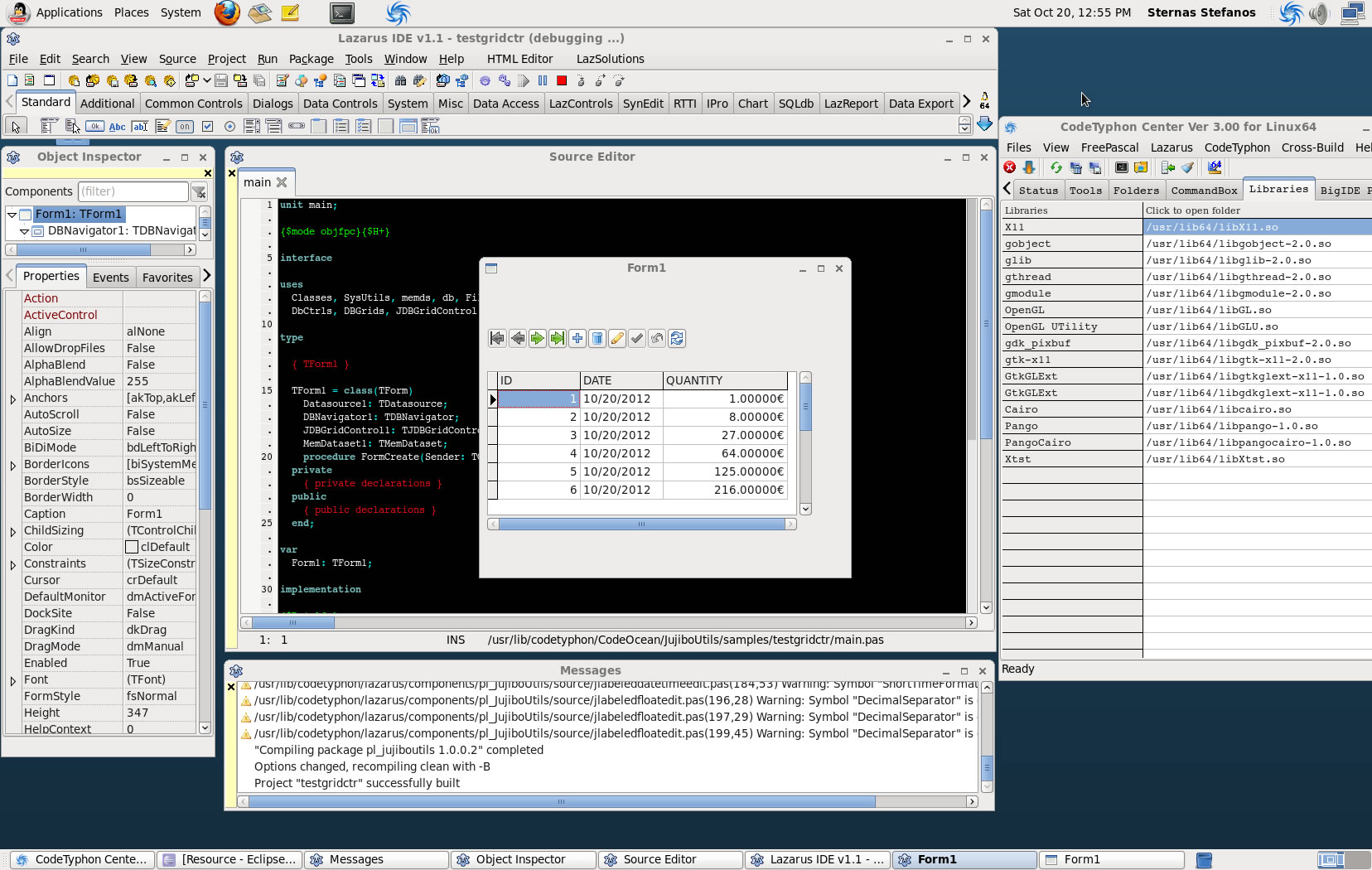
Task: Click red stop icon in CodeTyphon Center toolbar
Action: point(1009,167)
